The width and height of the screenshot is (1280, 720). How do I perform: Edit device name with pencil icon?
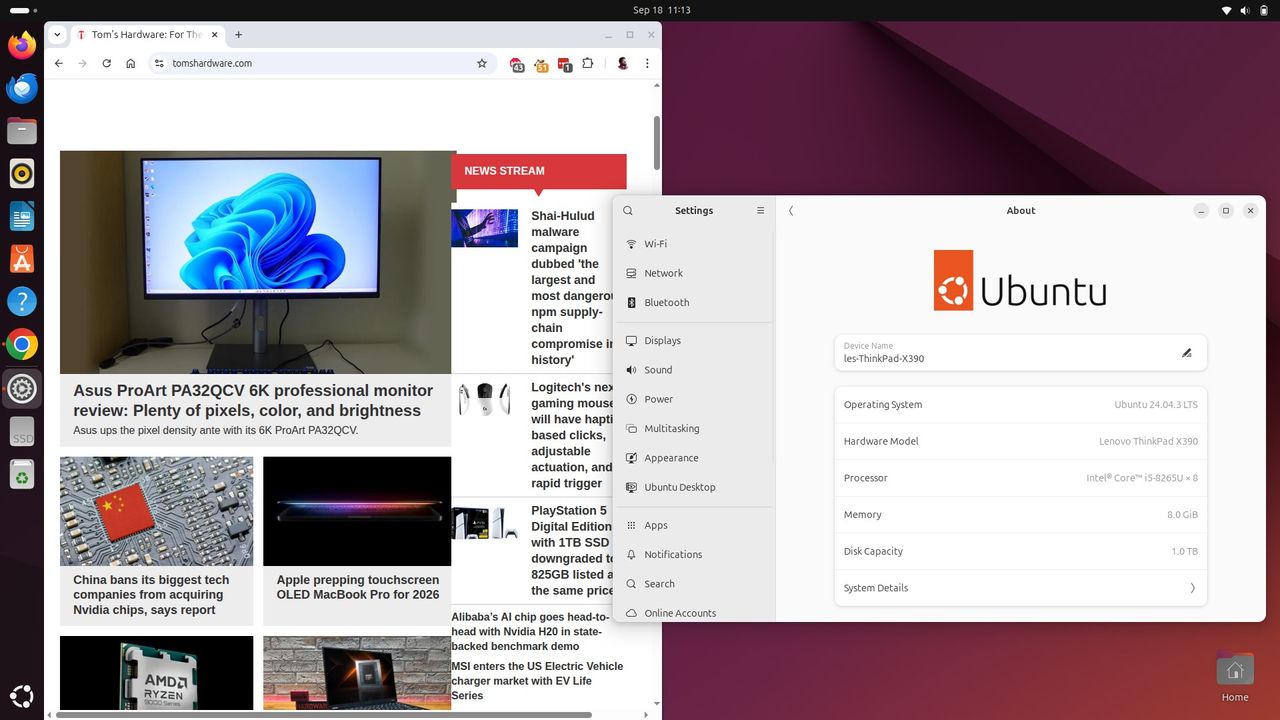pos(1187,353)
